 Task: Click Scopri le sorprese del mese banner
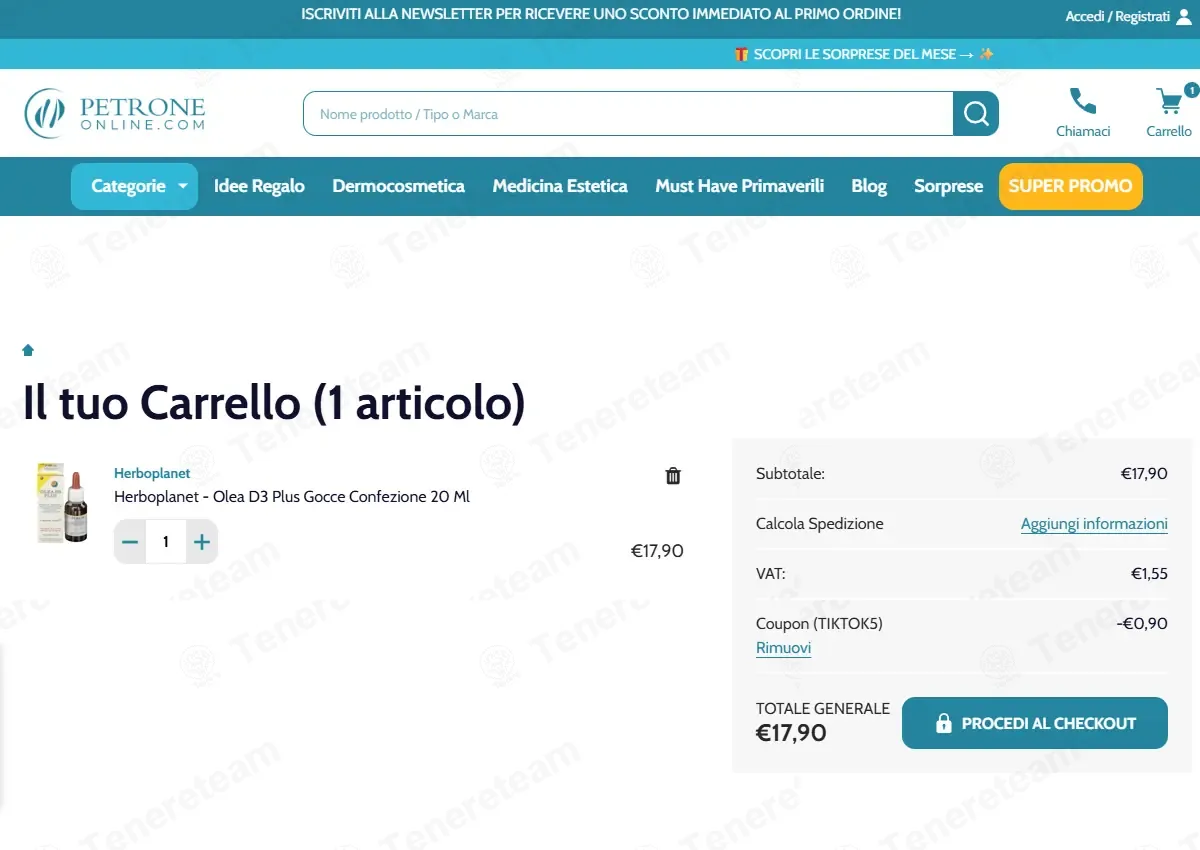coord(865,54)
